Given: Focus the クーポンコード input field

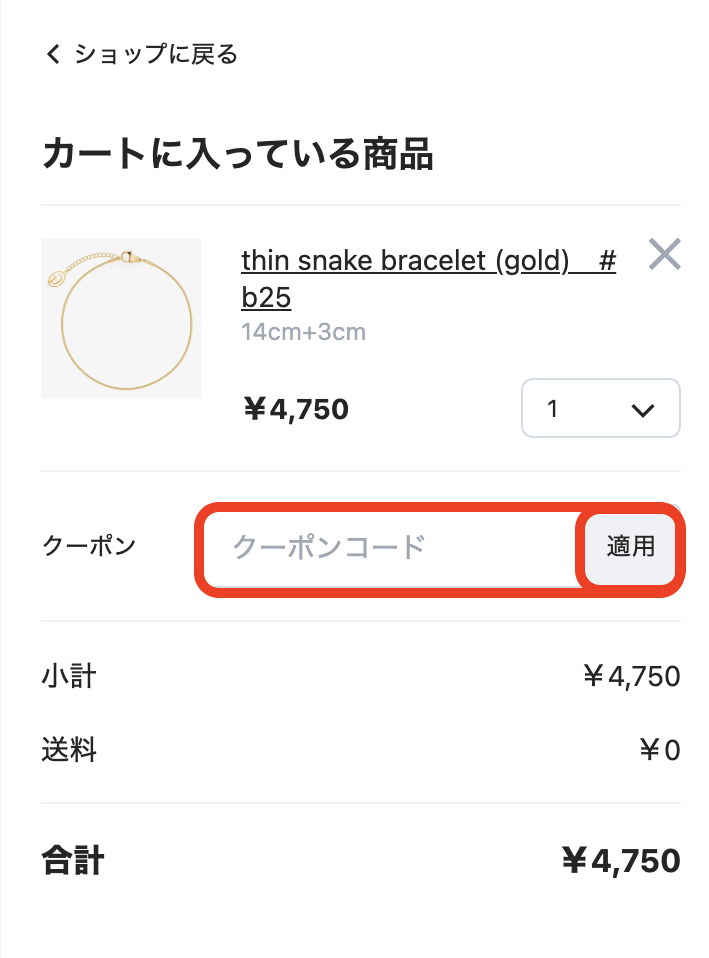Looking at the screenshot, I should 390,547.
